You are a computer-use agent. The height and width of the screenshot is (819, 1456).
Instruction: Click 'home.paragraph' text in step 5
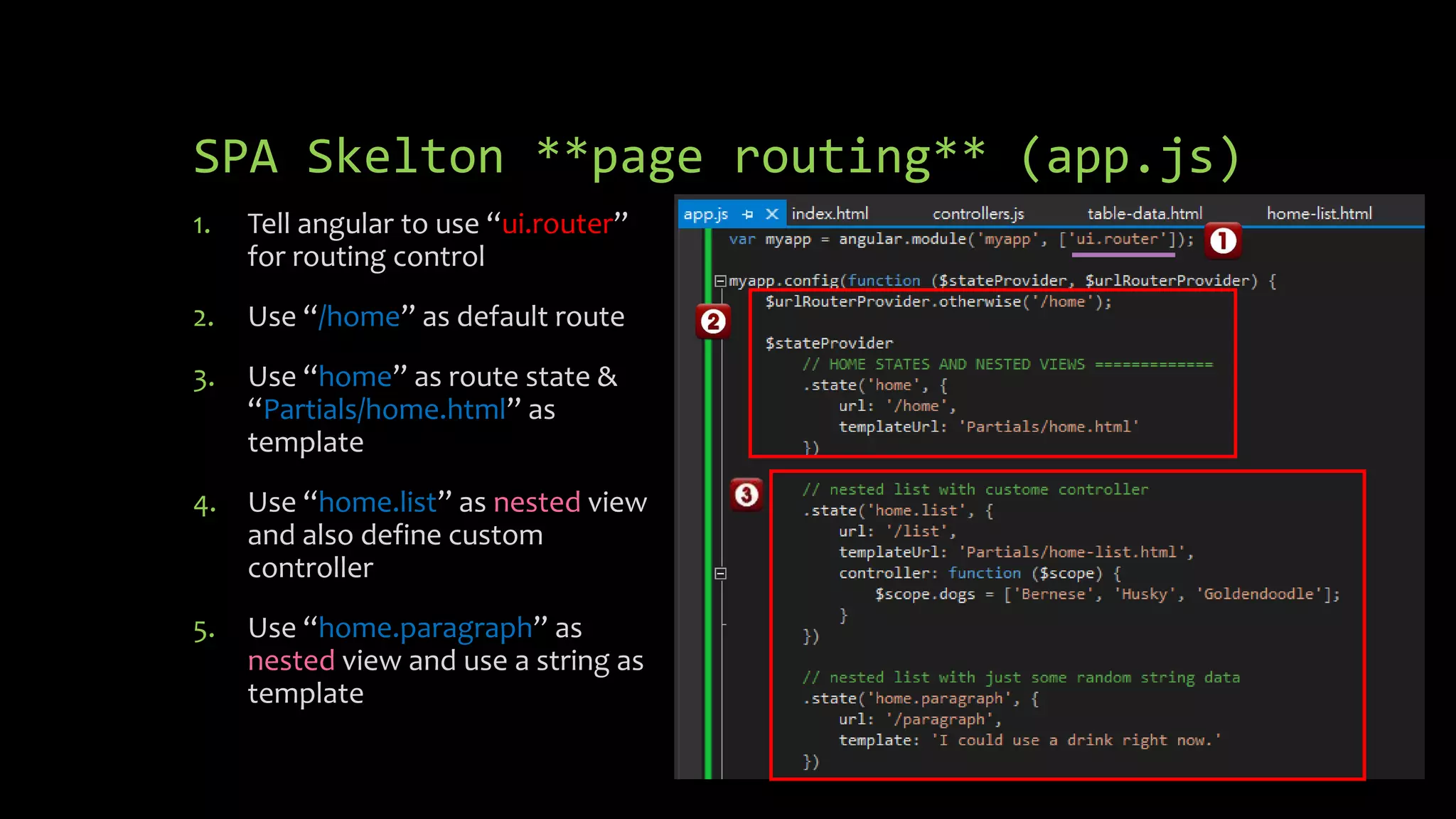point(425,628)
